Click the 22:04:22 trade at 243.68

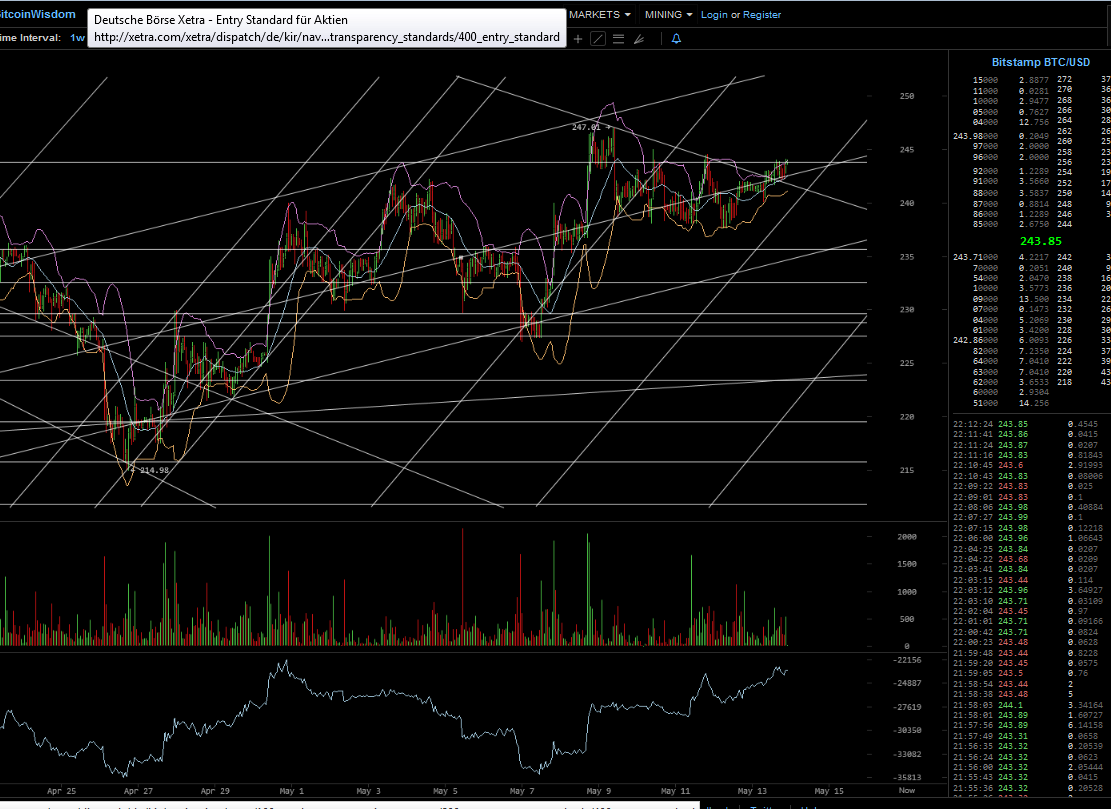point(1028,559)
